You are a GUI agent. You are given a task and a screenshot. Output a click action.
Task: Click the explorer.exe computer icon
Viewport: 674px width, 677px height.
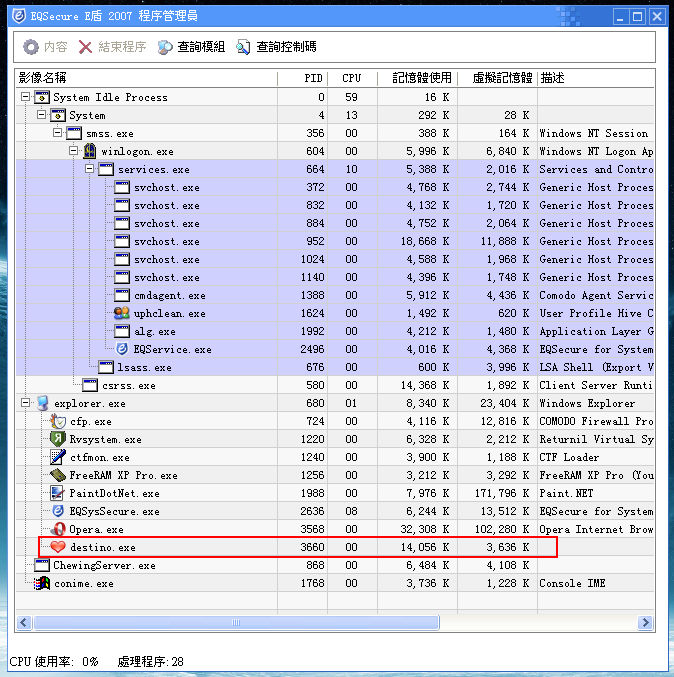coord(42,403)
